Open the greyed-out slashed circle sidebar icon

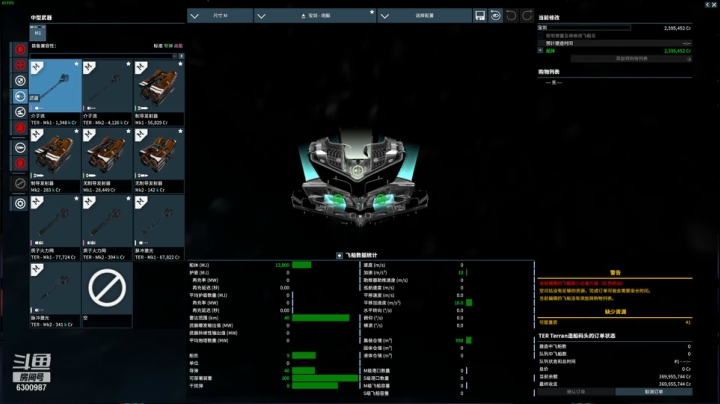[x=20, y=184]
